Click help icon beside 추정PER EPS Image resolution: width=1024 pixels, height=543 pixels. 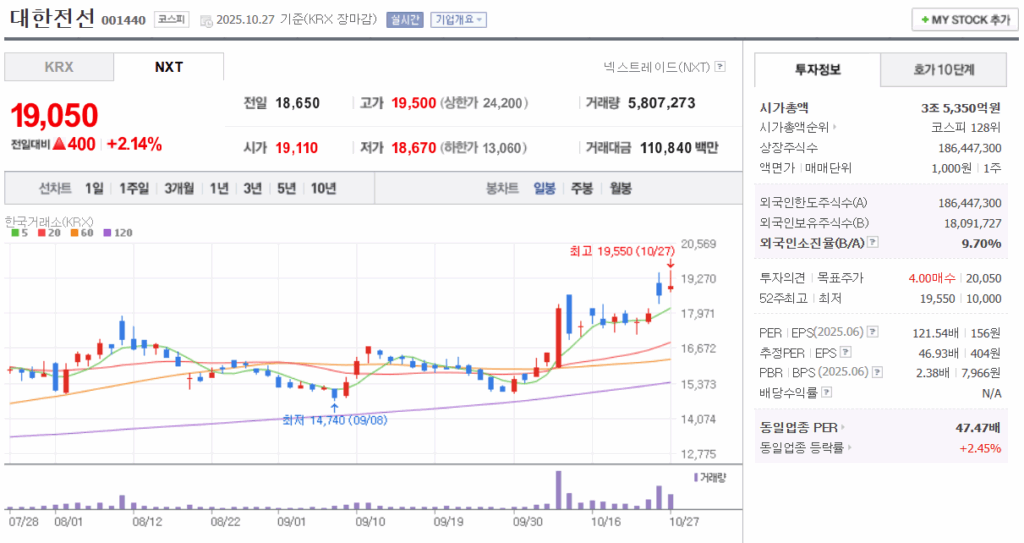[845, 353]
